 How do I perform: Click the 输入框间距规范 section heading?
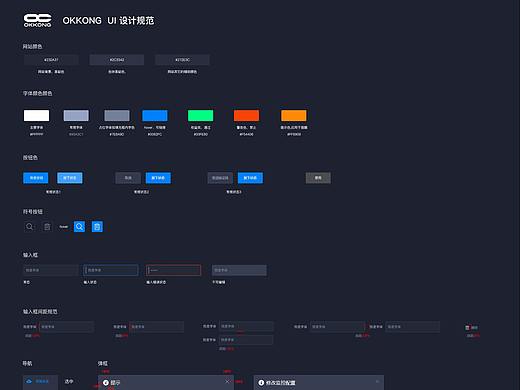click(40, 312)
